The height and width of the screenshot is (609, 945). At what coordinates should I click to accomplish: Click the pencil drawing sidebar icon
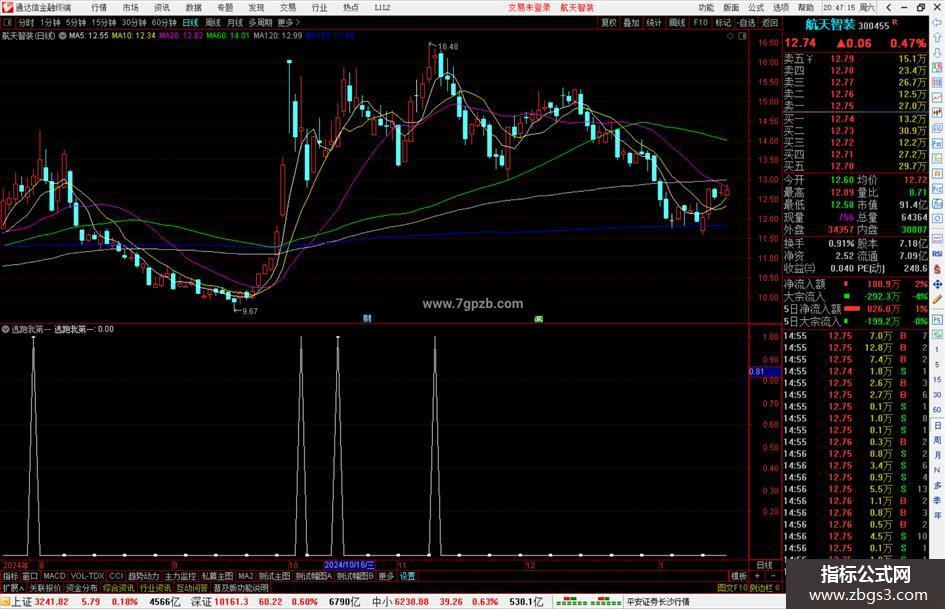tap(937, 299)
